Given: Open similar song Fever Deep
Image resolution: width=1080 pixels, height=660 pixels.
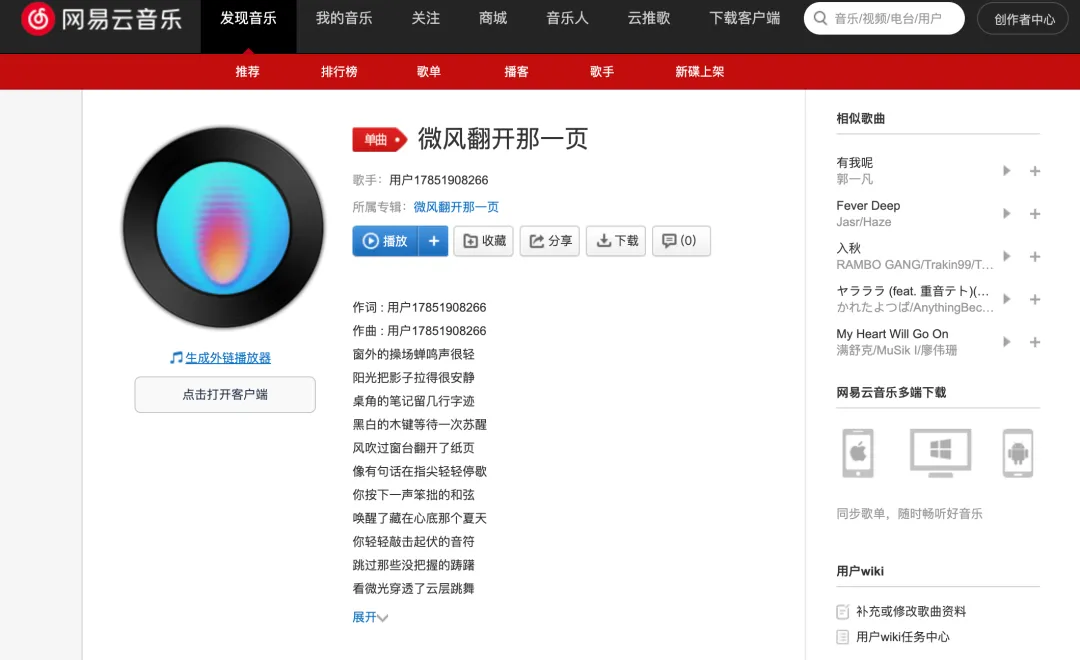Looking at the screenshot, I should click(869, 205).
